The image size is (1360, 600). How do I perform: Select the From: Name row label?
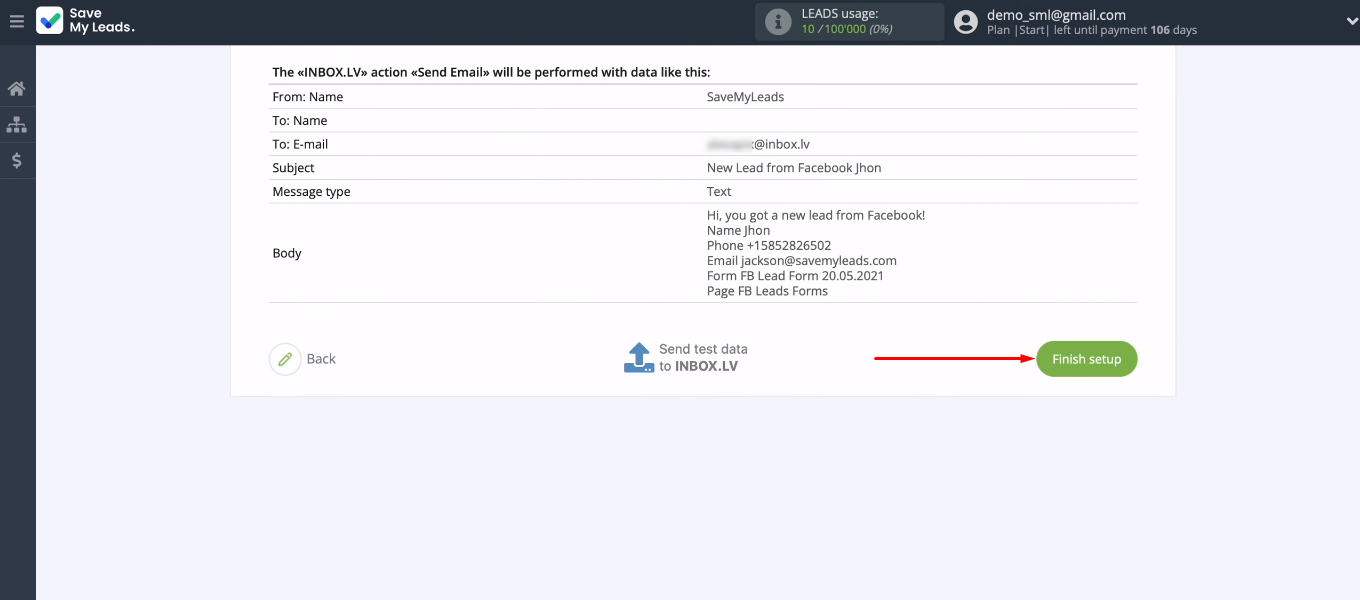click(308, 97)
